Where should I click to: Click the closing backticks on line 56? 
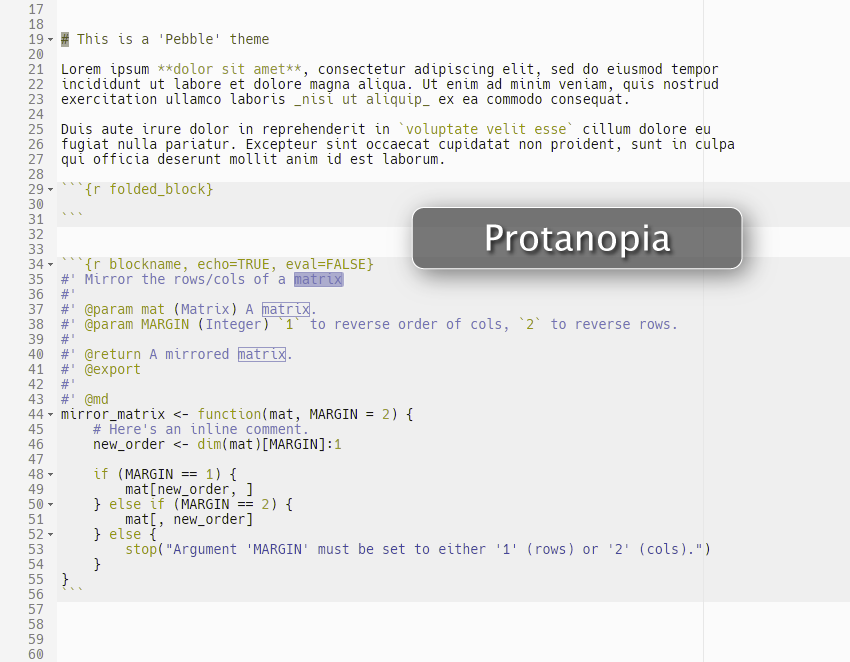(73, 591)
